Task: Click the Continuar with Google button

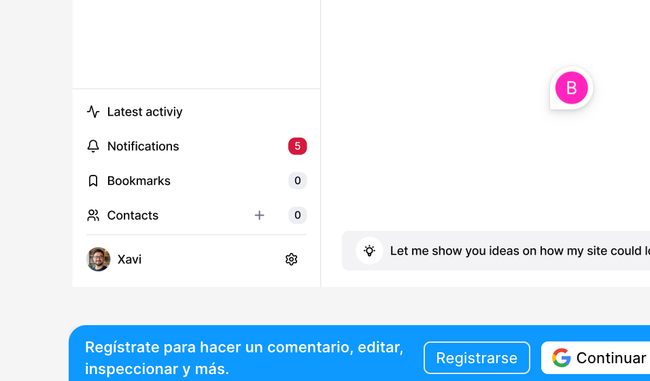Action: [x=596, y=358]
